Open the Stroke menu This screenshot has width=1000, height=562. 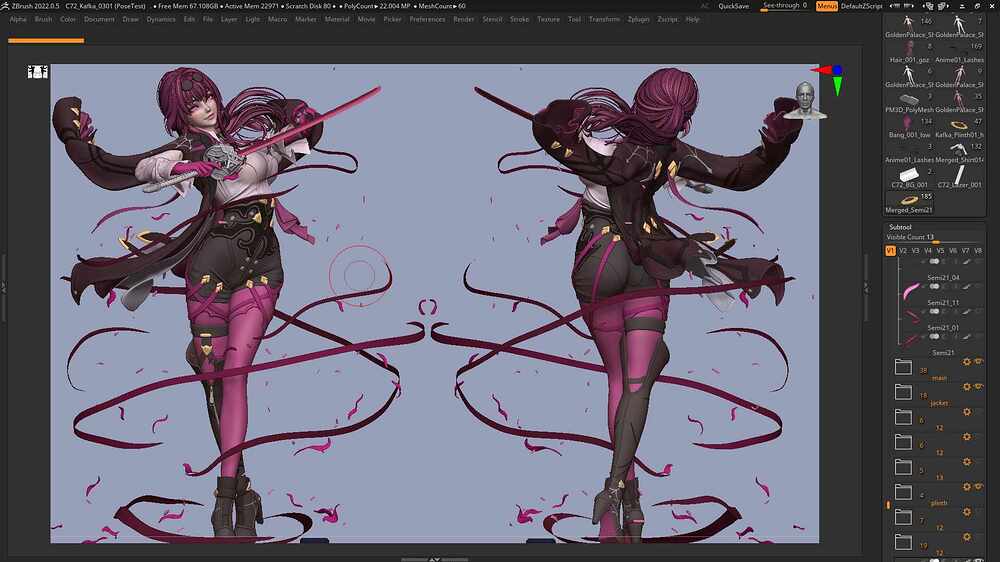(x=519, y=19)
